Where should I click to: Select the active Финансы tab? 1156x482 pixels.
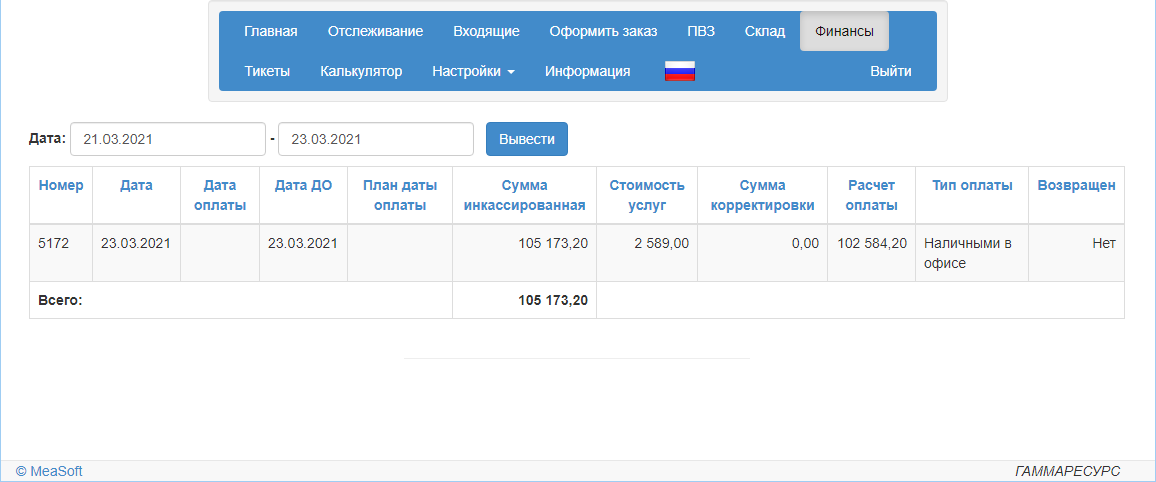coord(844,31)
